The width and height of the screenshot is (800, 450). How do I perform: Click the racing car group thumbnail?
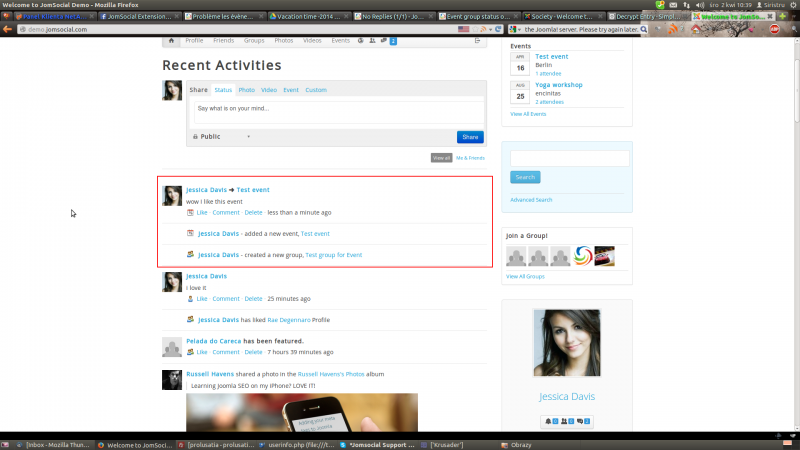pos(605,256)
